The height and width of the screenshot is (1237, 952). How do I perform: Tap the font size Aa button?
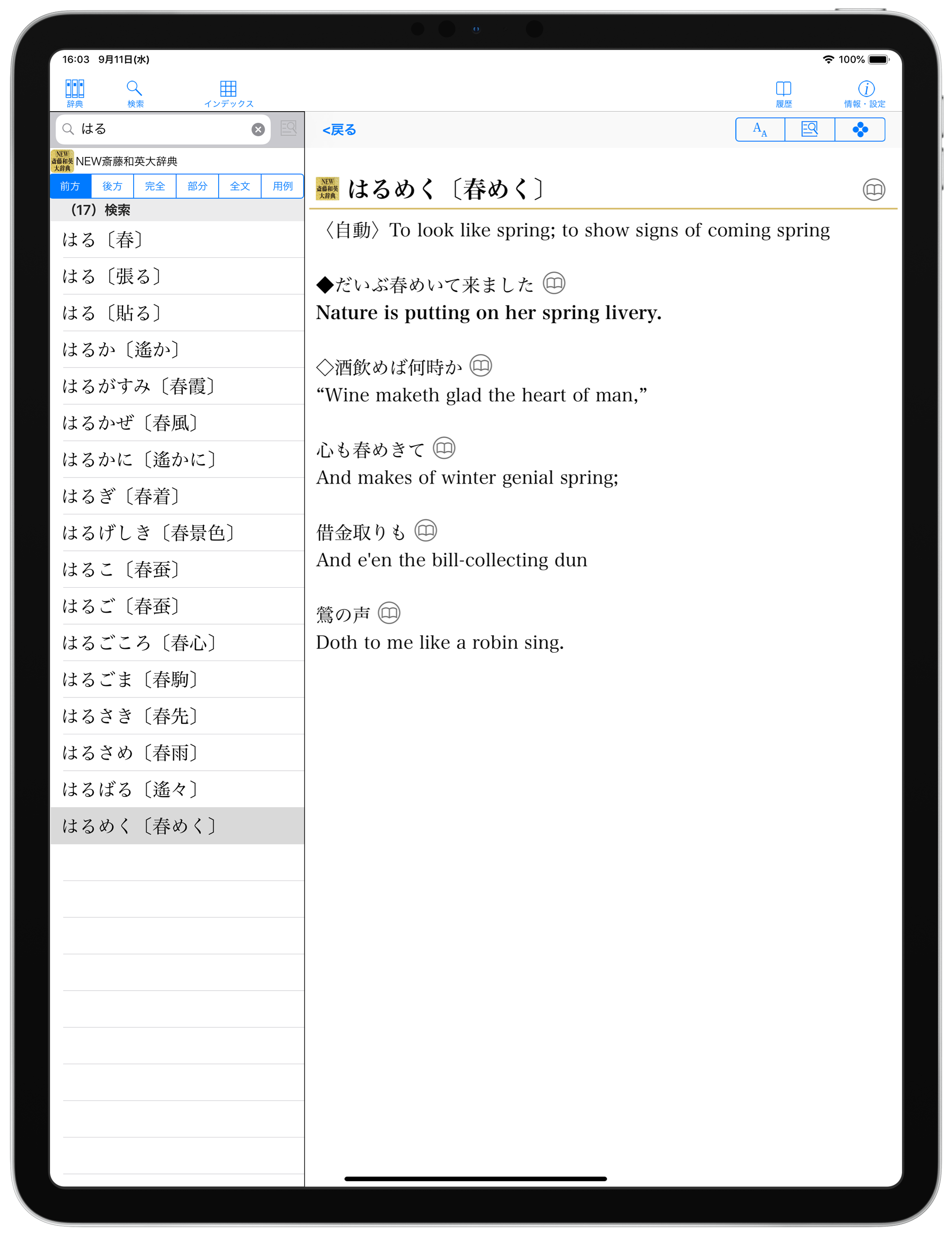760,130
